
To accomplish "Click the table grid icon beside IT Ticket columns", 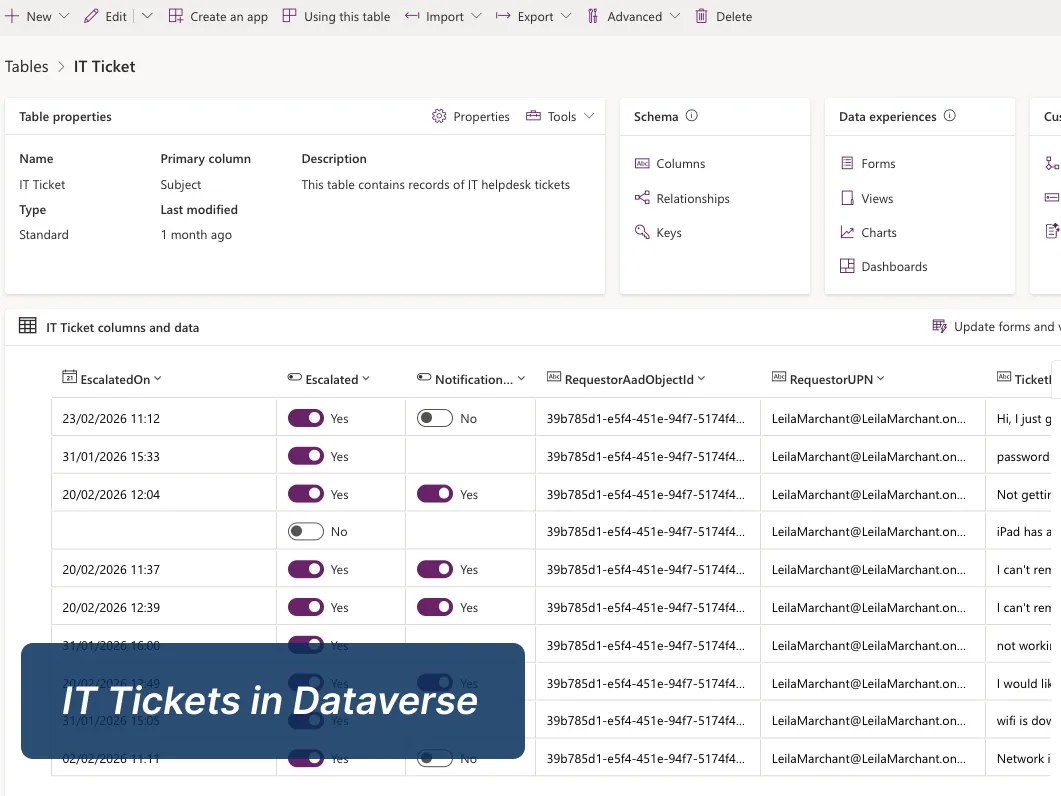I will 28,326.
